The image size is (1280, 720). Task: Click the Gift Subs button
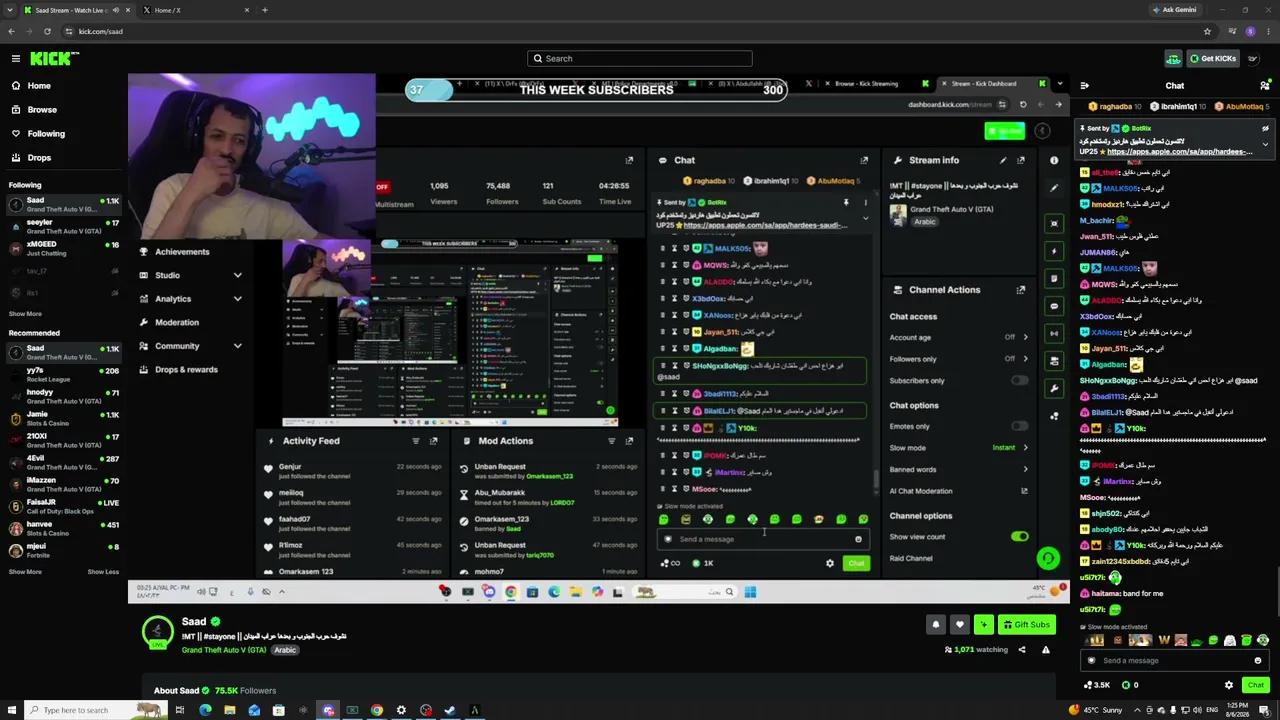pyautogui.click(x=1027, y=625)
